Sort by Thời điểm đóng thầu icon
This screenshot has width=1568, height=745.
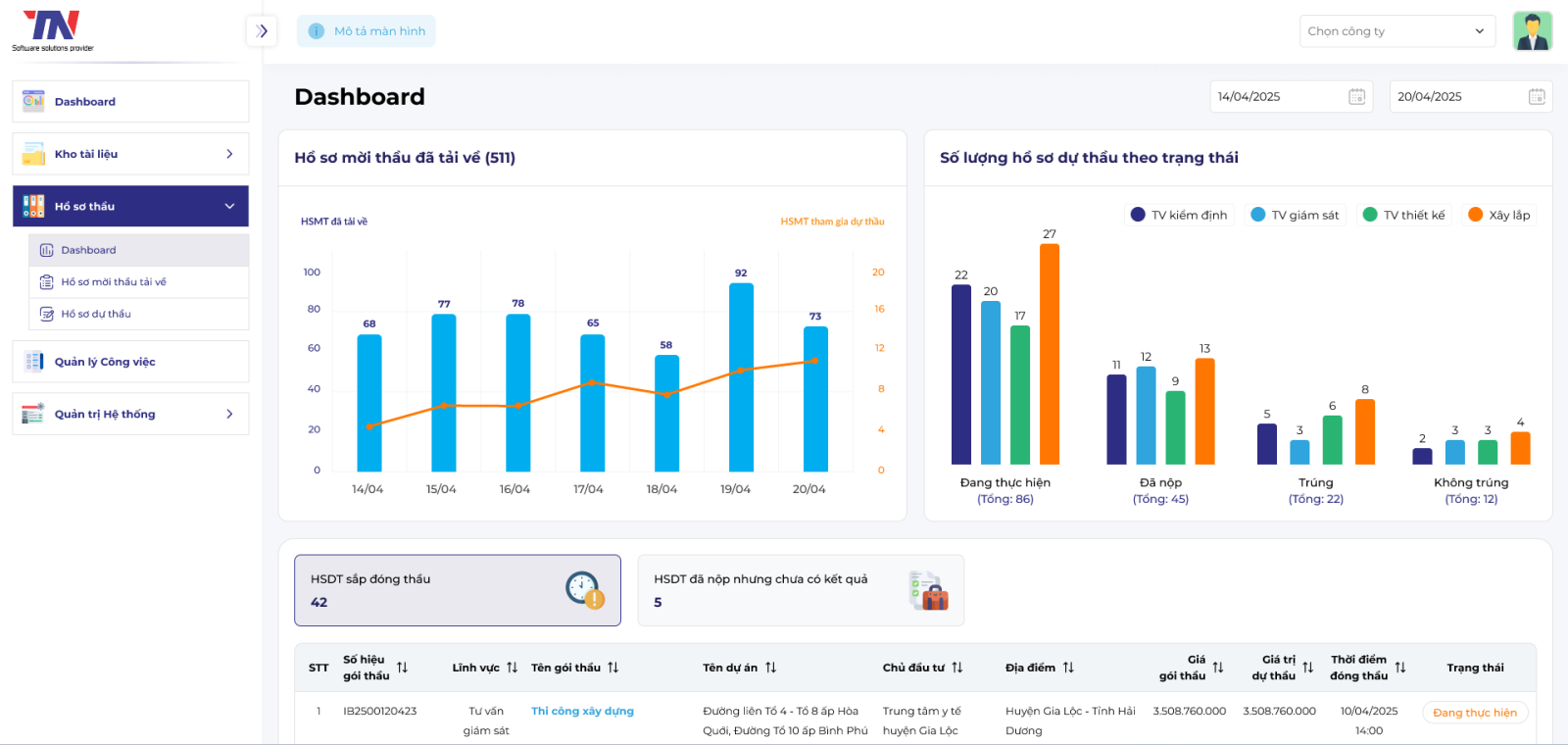coord(1400,668)
